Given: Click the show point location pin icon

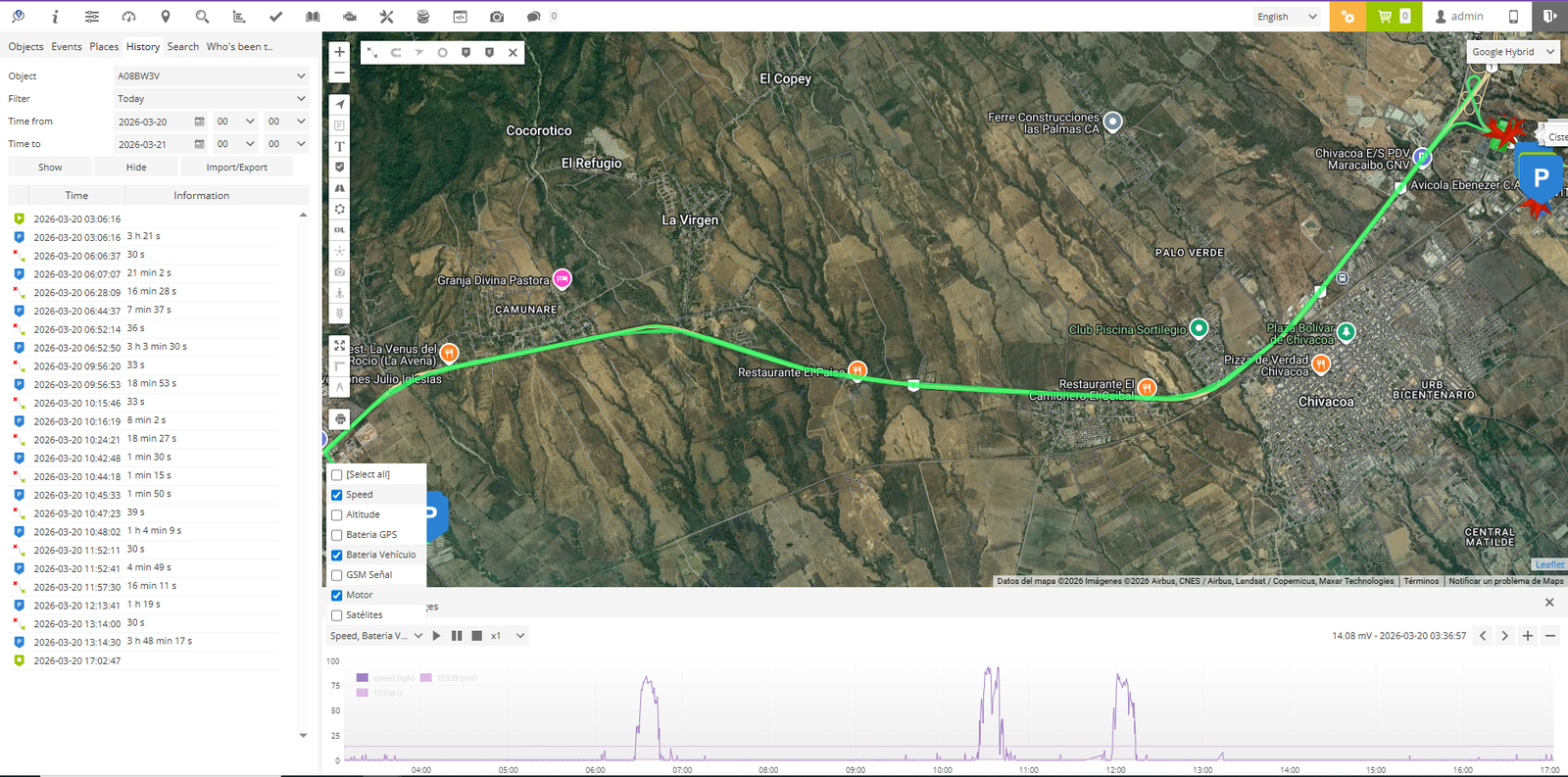Looking at the screenshot, I should pyautogui.click(x=166, y=17).
